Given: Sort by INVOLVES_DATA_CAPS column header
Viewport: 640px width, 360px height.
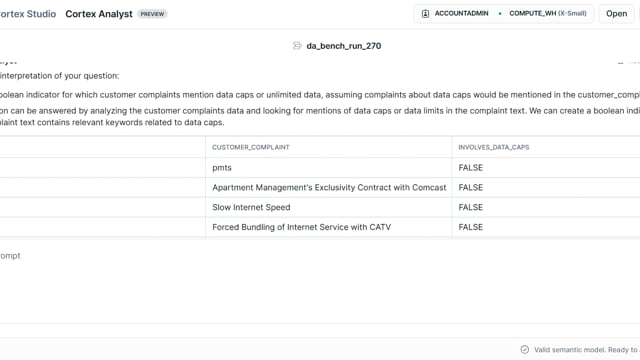Looking at the screenshot, I should click(493, 147).
